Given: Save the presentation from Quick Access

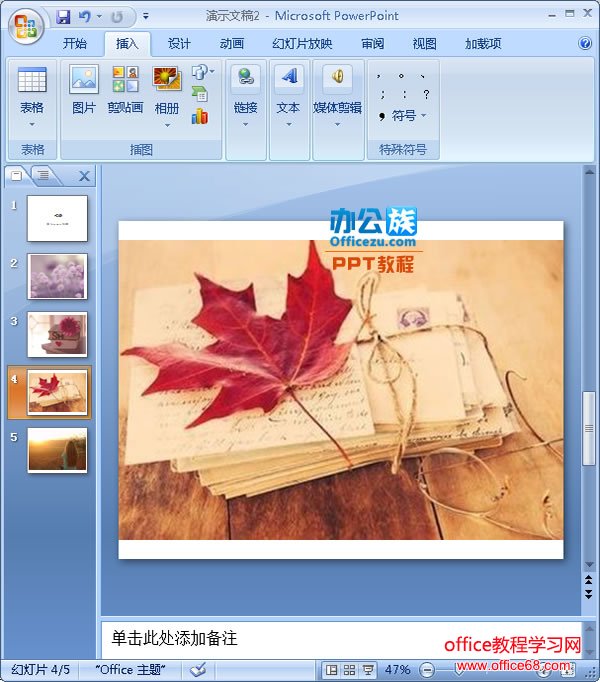Looking at the screenshot, I should coord(64,17).
